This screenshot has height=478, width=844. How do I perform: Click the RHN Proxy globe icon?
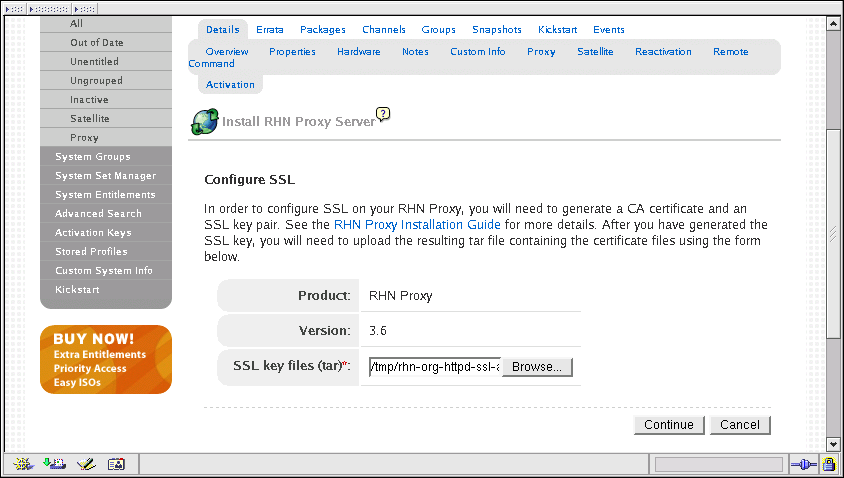(x=205, y=121)
